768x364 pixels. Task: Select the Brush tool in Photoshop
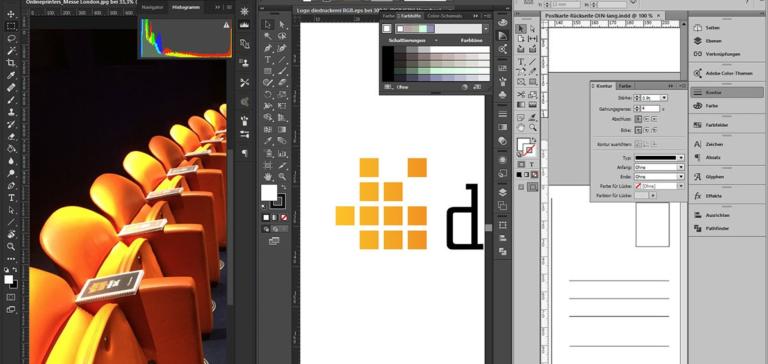click(11, 100)
